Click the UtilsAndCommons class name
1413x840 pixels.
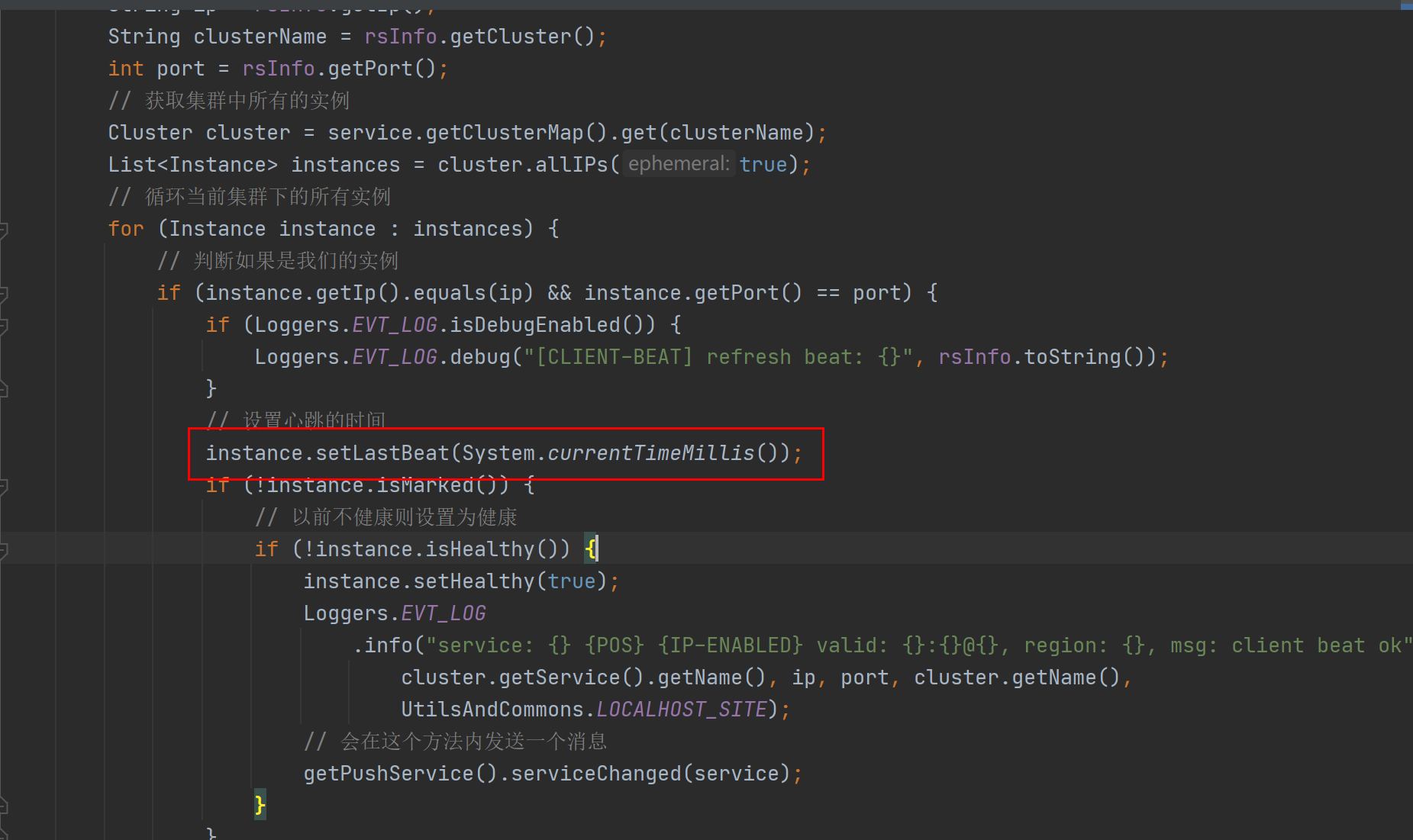pyautogui.click(x=492, y=710)
